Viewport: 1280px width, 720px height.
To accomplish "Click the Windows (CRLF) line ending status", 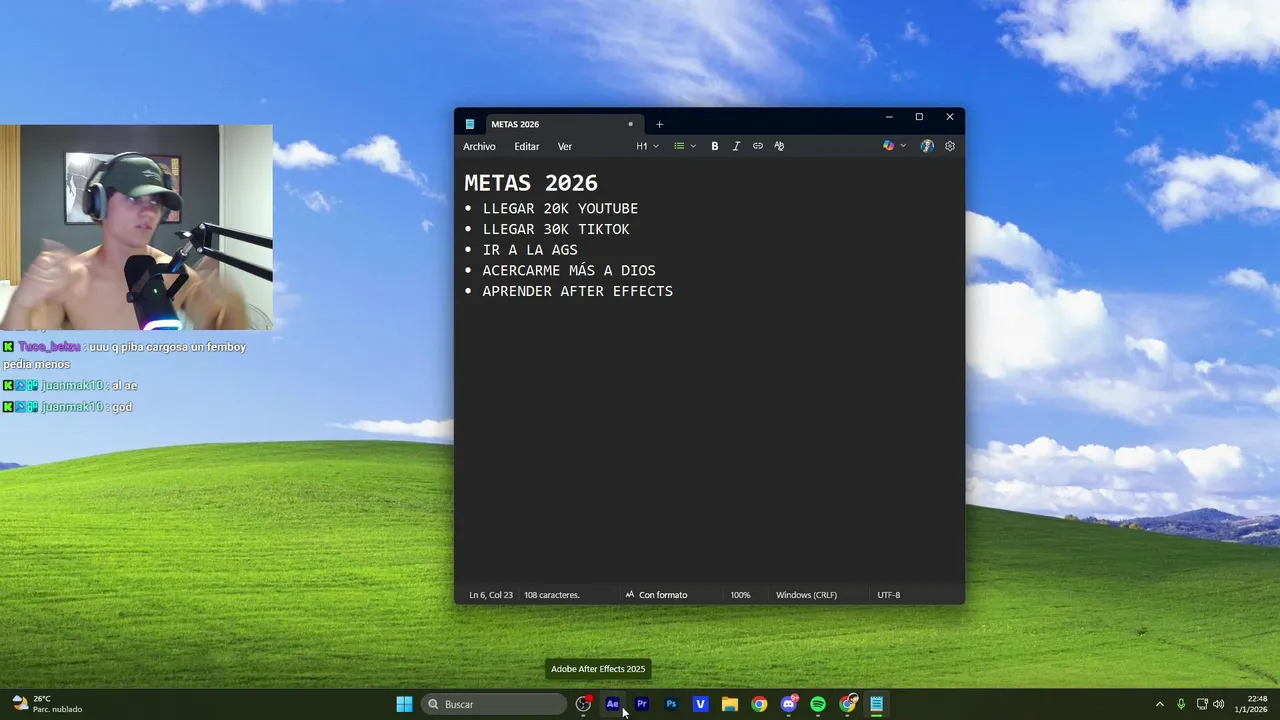I will pos(806,595).
